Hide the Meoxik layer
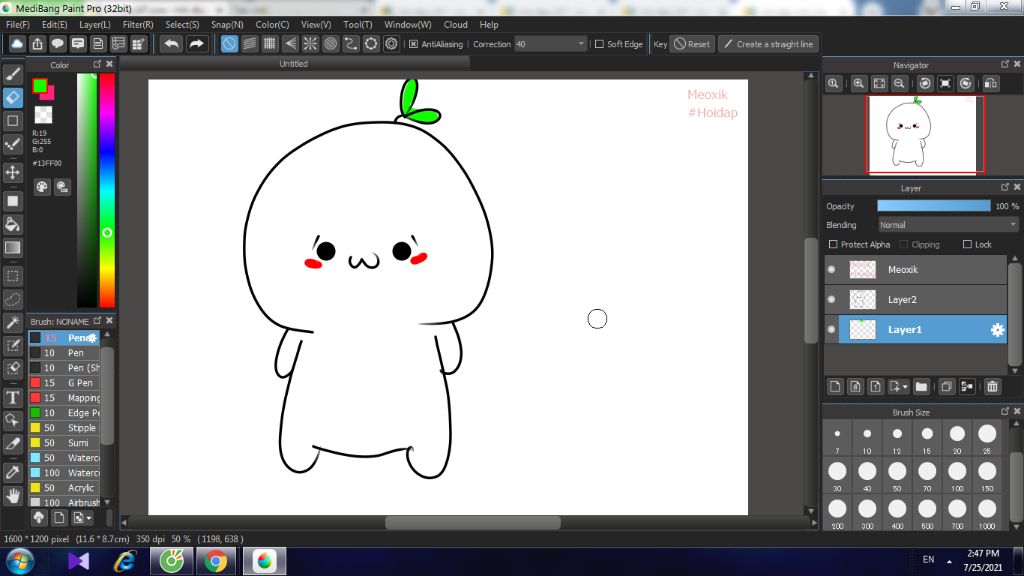This screenshot has width=1024, height=576. (831, 270)
